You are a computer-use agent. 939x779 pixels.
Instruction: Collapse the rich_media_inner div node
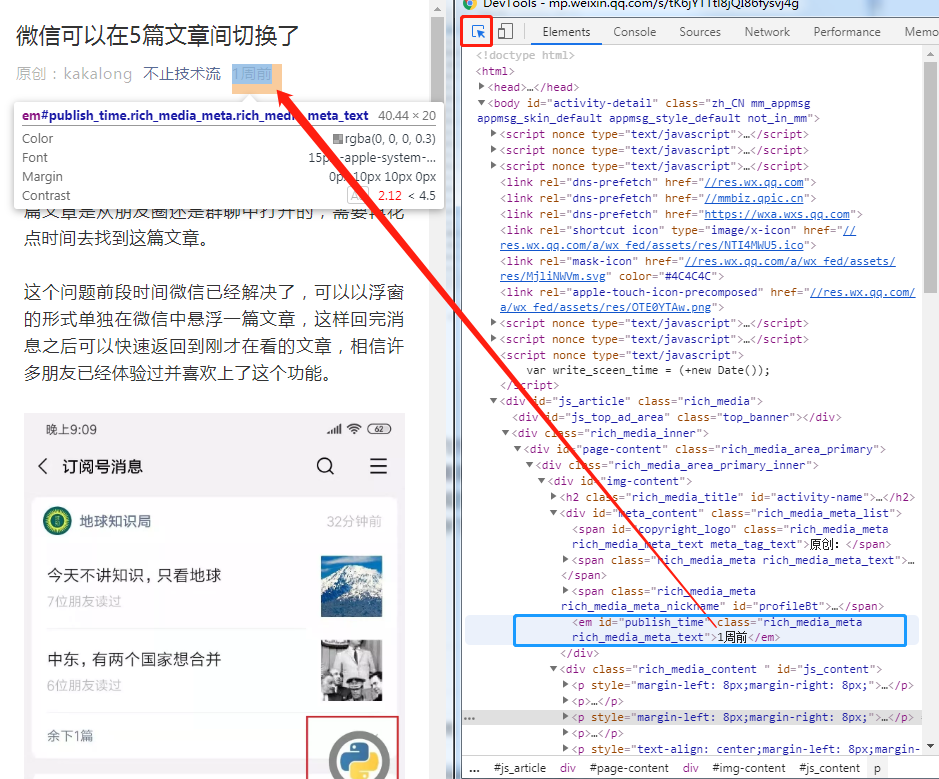click(x=505, y=432)
